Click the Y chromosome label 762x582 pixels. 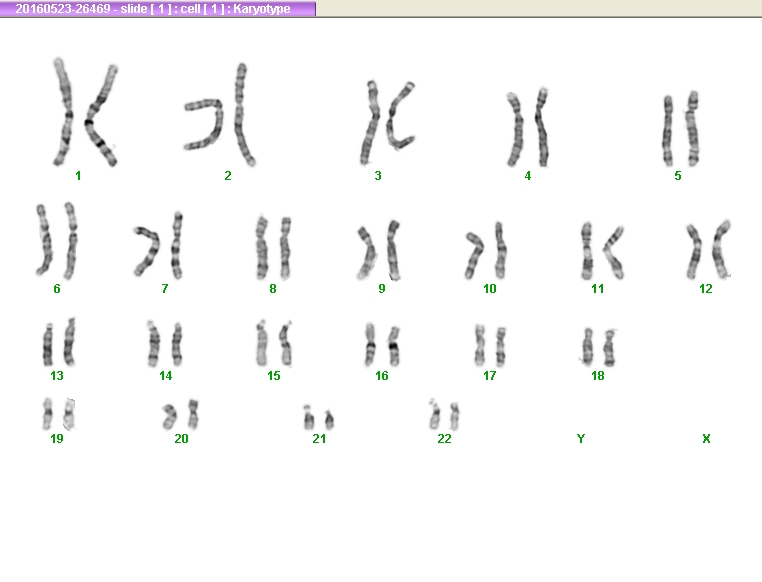pyautogui.click(x=581, y=439)
